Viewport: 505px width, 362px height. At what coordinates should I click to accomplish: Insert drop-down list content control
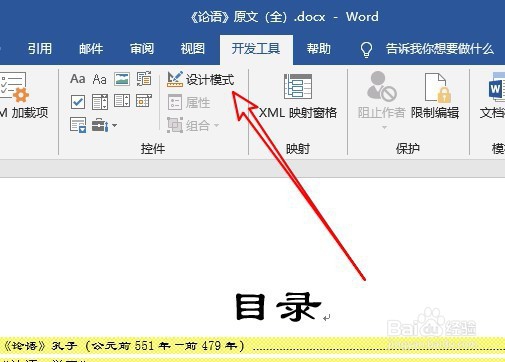[x=122, y=101]
